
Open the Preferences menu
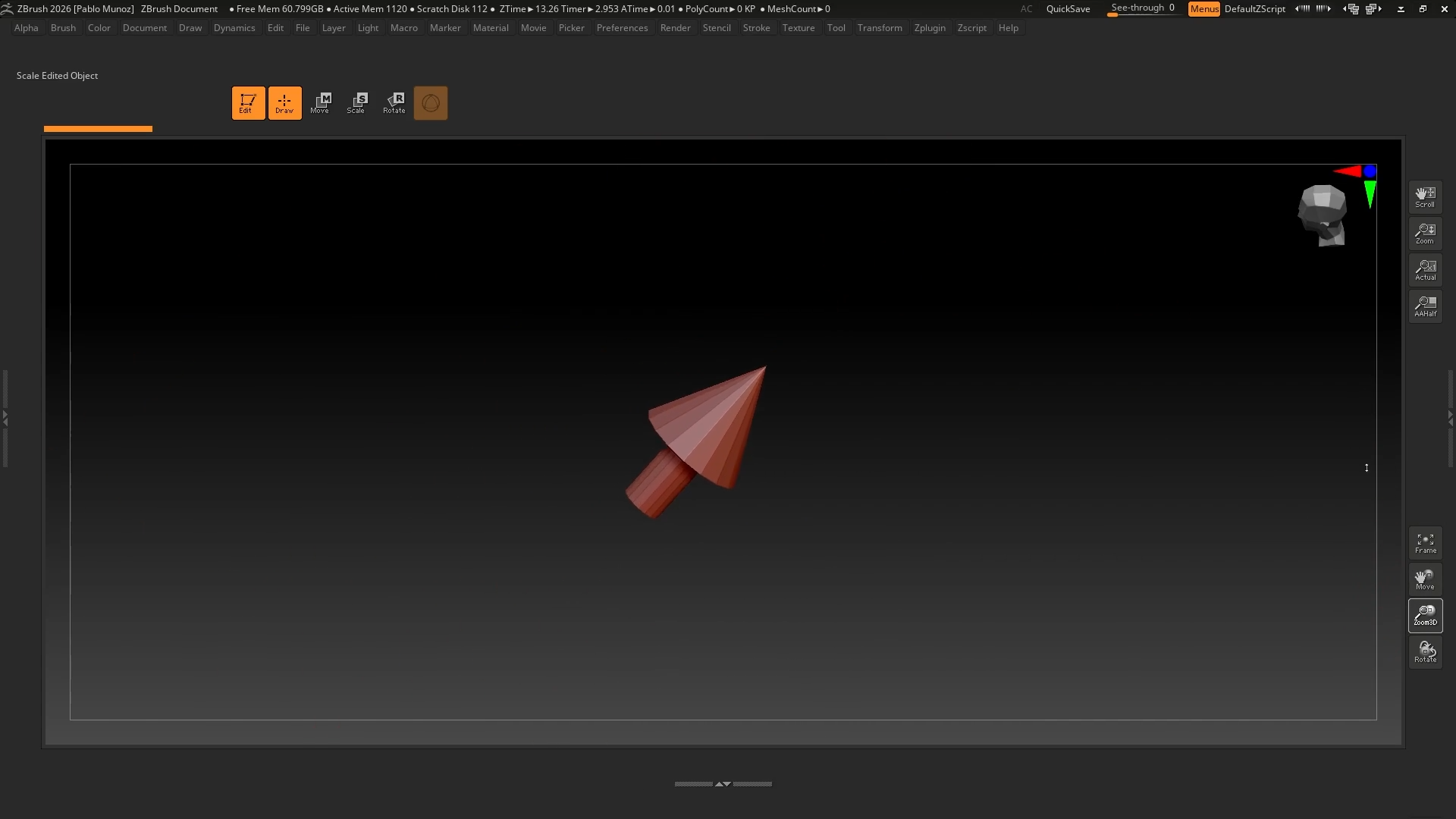pos(622,28)
